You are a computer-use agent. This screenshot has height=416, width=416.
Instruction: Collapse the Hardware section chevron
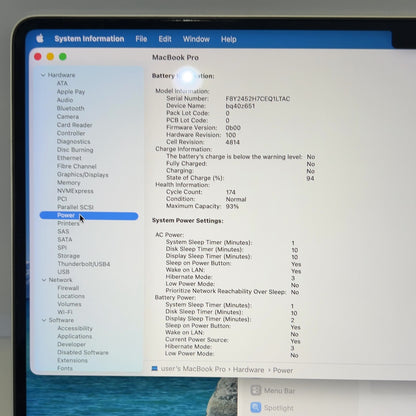point(43,75)
